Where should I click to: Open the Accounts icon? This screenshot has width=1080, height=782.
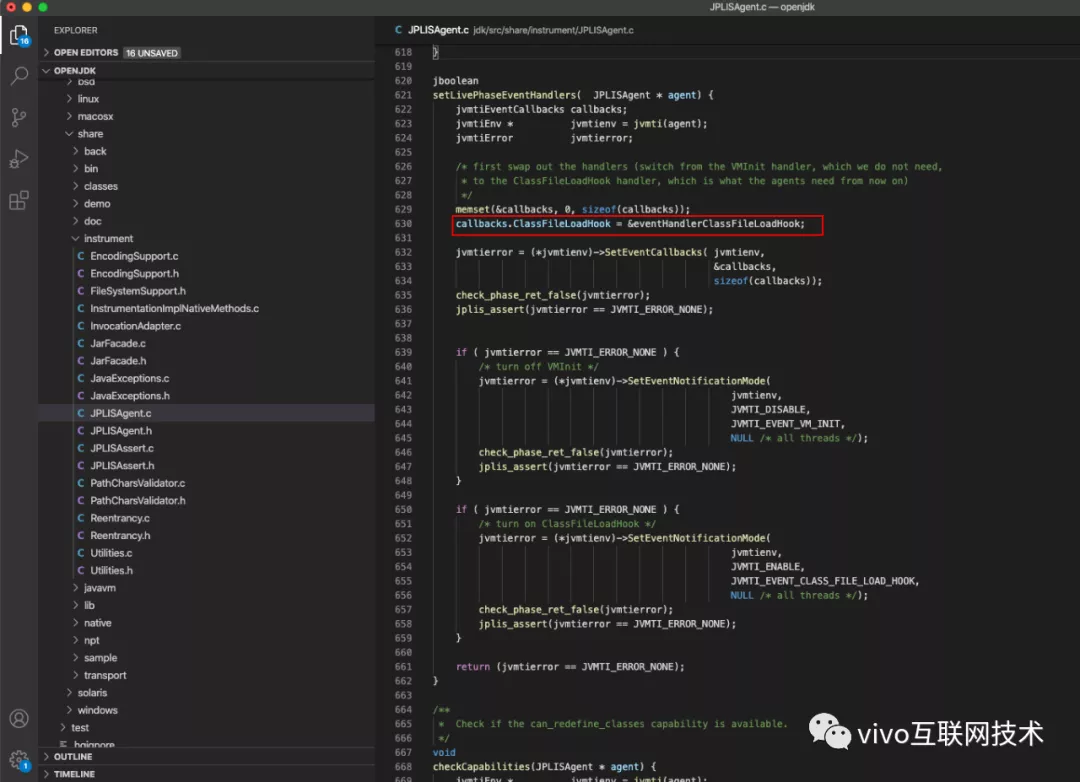[x=19, y=719]
